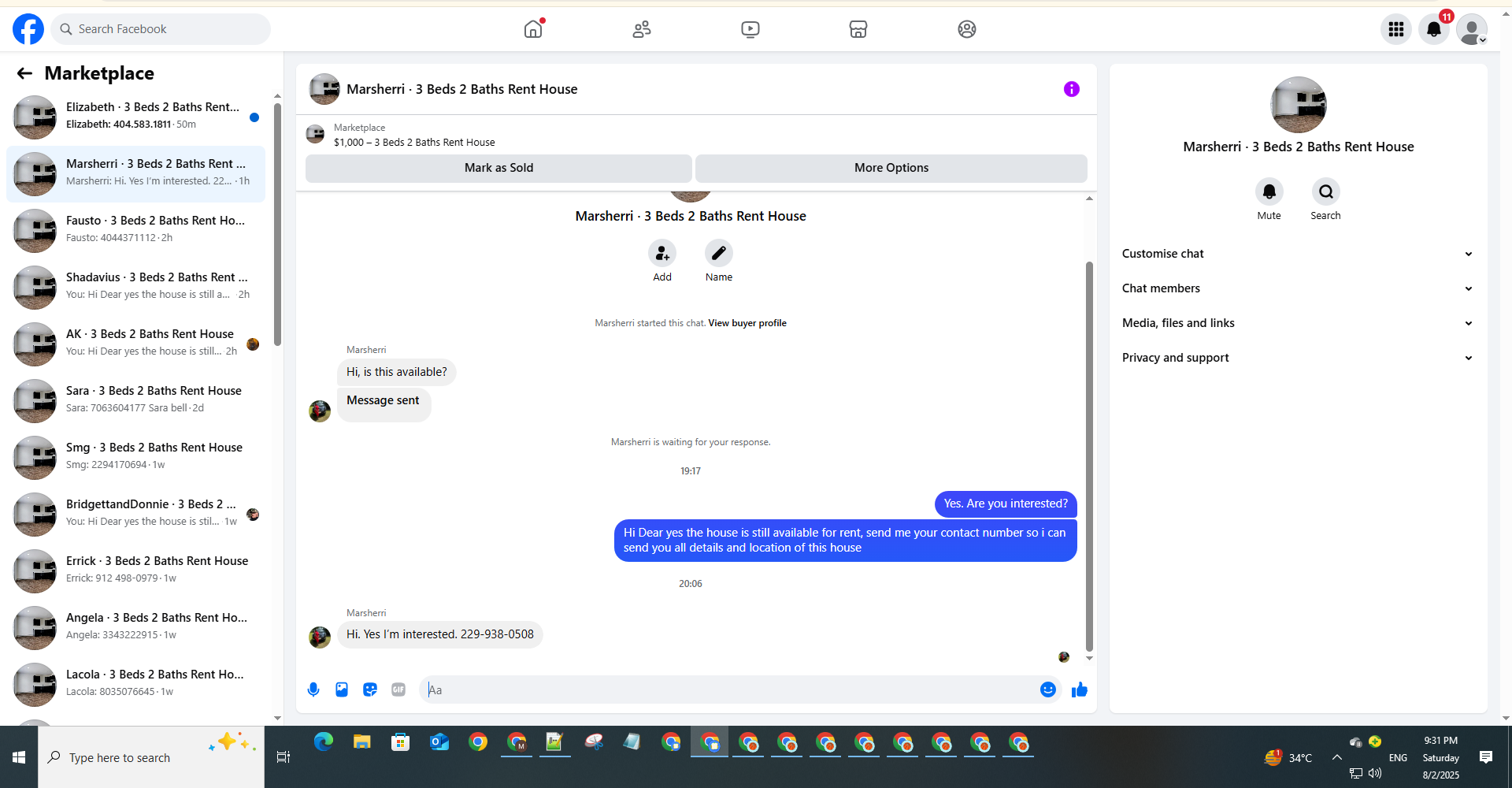Open the Sara conversation
Image resolution: width=1512 pixels, height=788 pixels.
point(135,401)
